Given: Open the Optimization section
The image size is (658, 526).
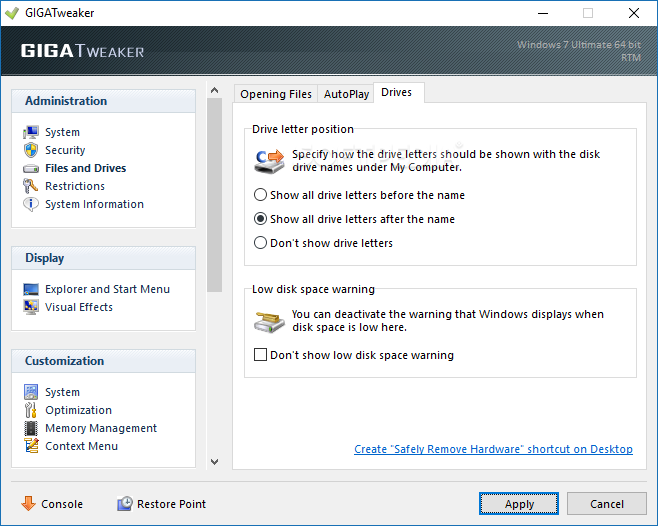Looking at the screenshot, I should 78,410.
